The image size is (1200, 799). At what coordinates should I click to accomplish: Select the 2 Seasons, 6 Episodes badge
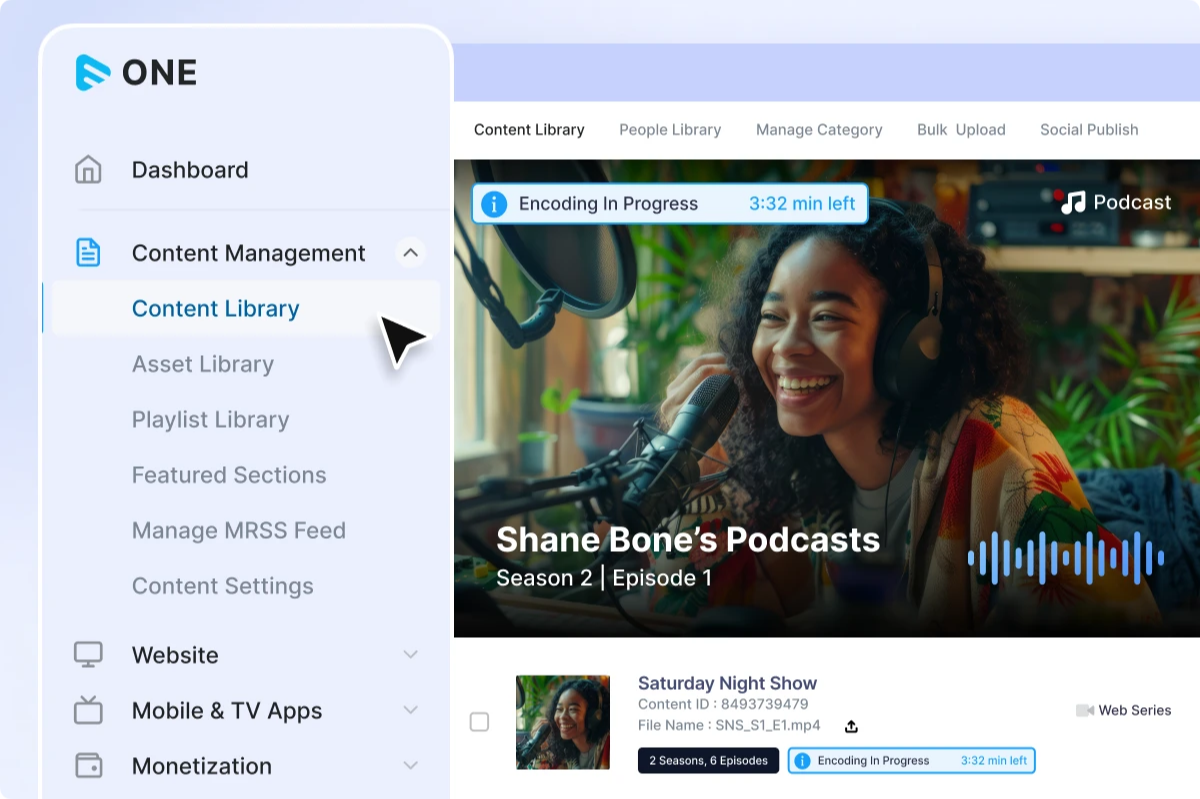click(708, 761)
